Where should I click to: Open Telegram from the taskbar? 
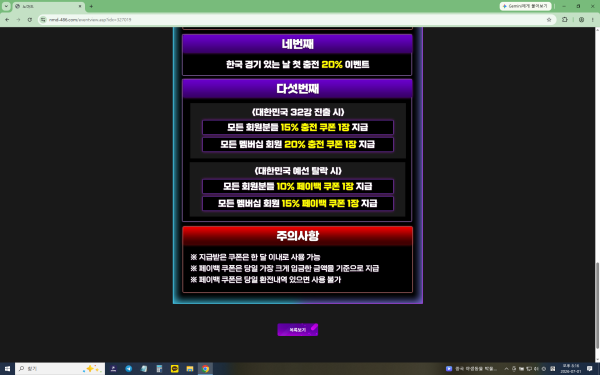coord(129,368)
